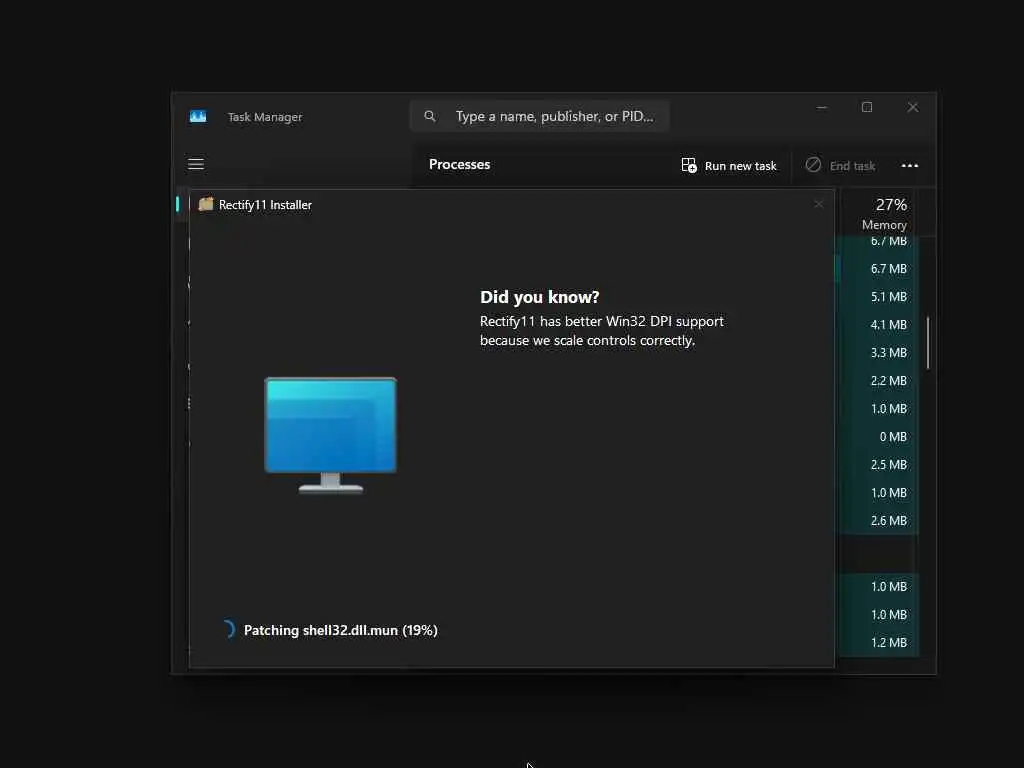Click the search magnifier icon
Image resolution: width=1024 pixels, height=768 pixels.
(x=430, y=116)
